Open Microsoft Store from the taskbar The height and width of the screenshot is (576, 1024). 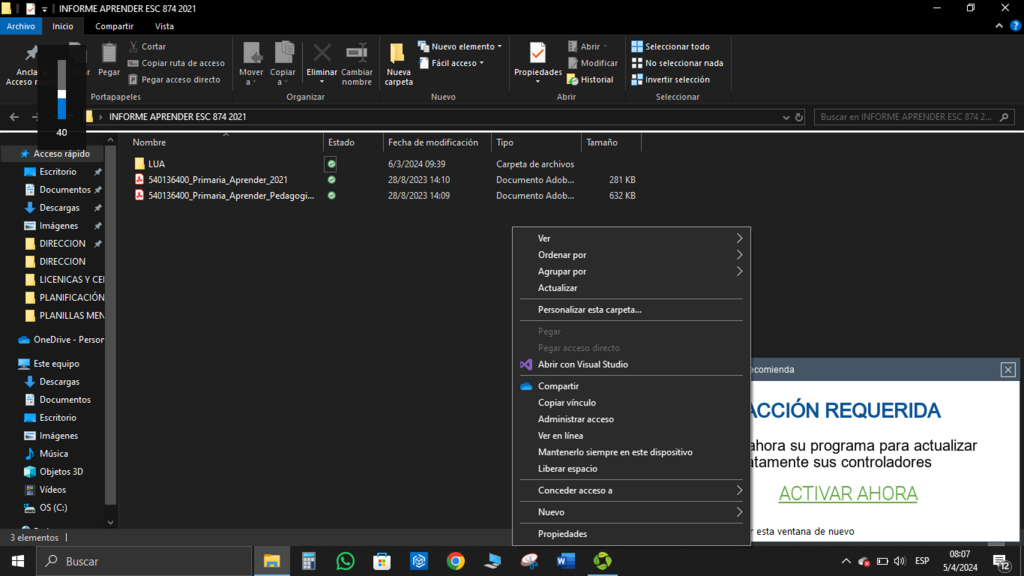382,561
